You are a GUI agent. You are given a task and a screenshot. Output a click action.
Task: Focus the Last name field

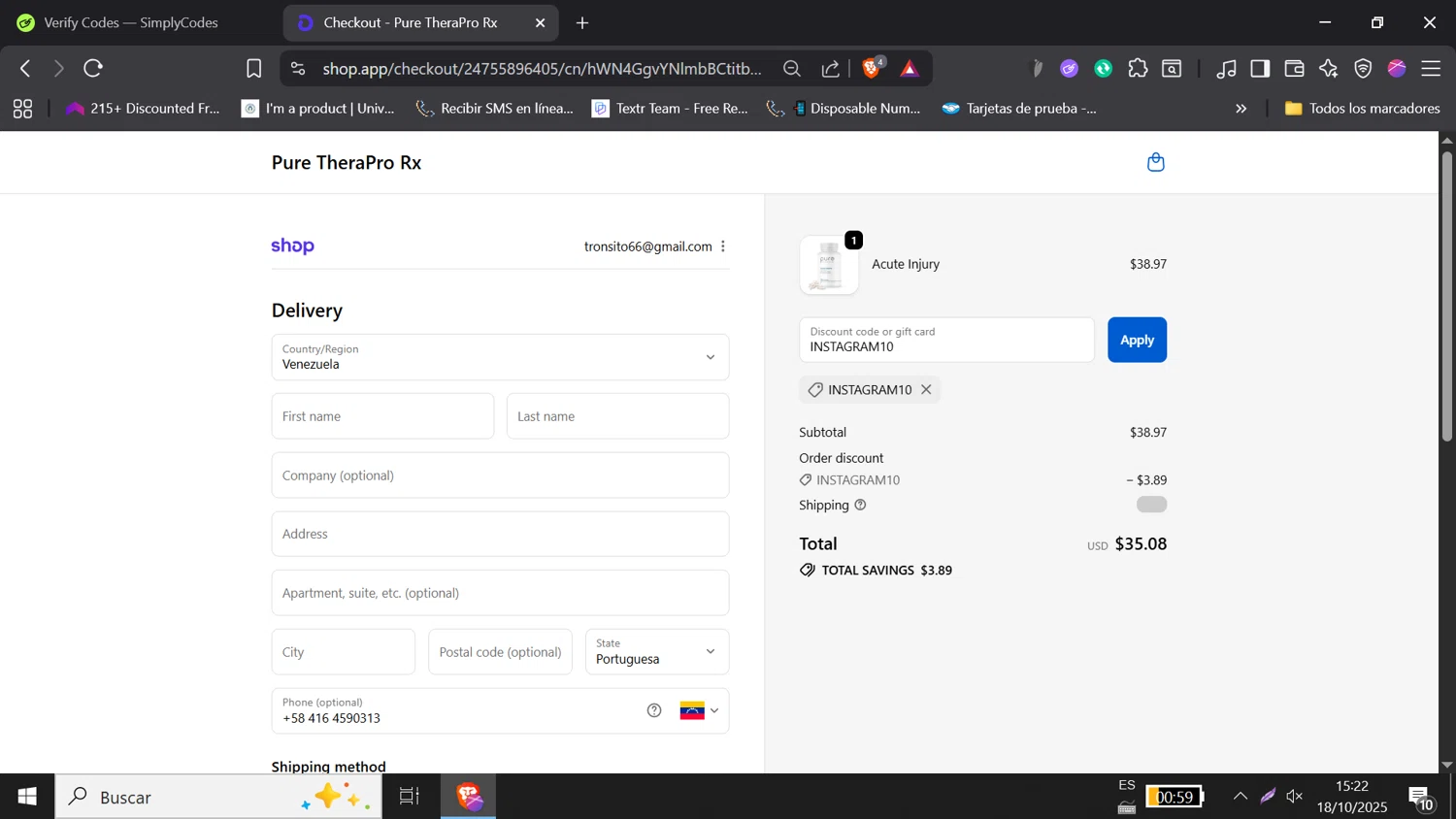617,416
